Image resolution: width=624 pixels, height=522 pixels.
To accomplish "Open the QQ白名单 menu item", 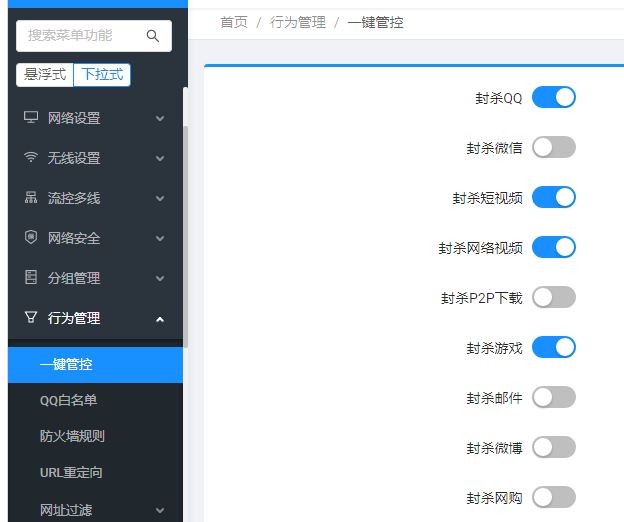I will [x=68, y=400].
